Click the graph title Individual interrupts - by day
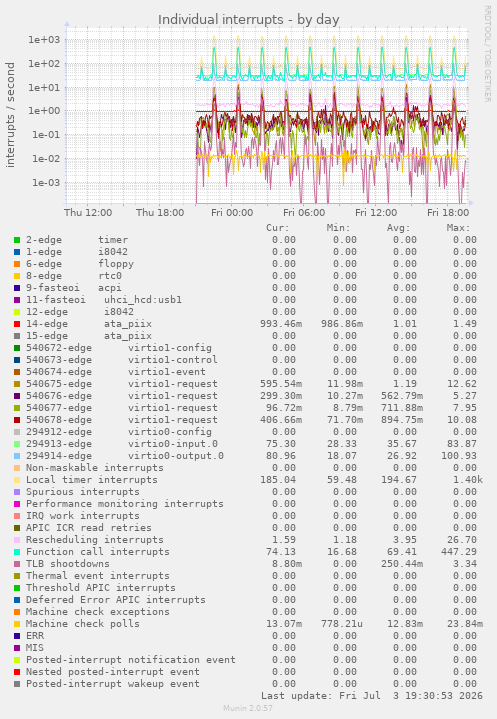 [248, 19]
